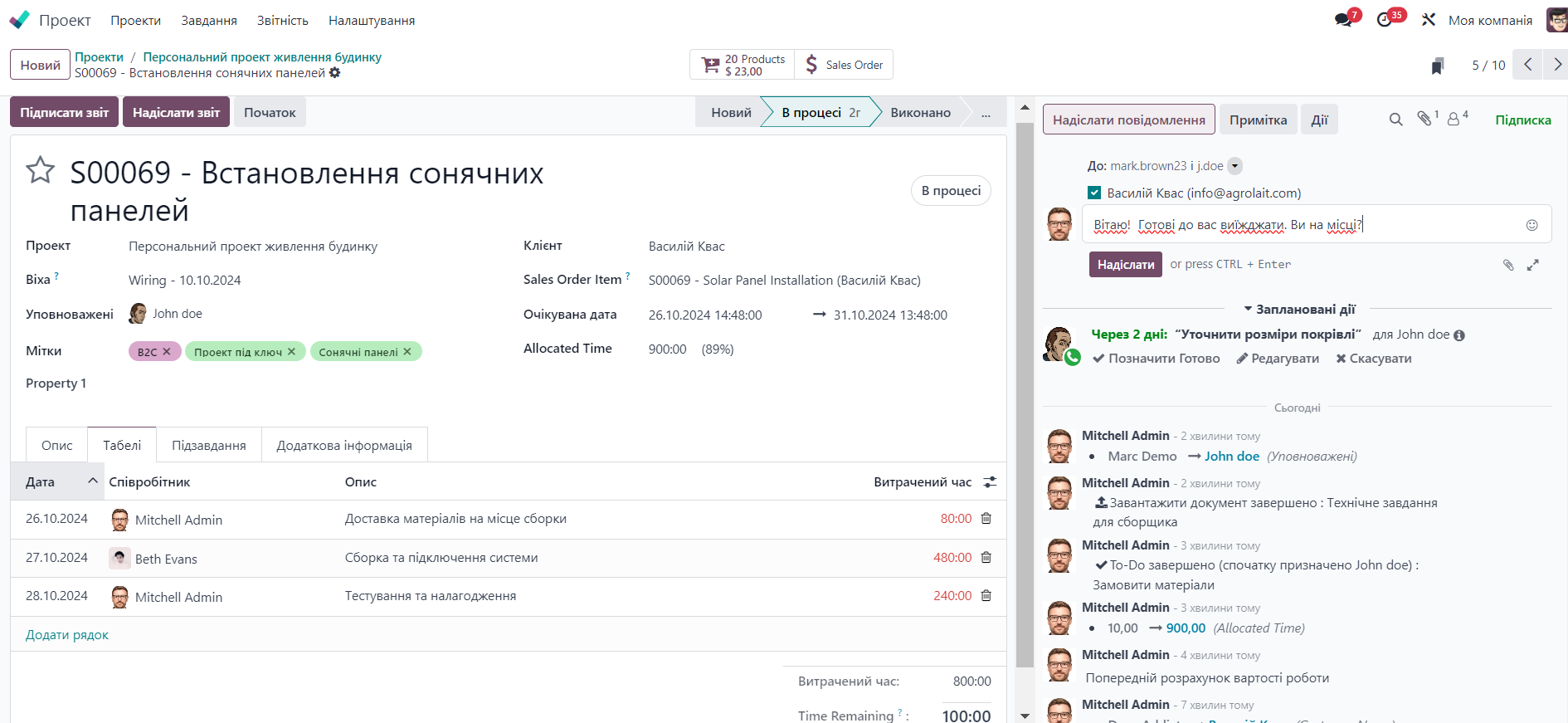Remove the Проект під ключ tag
Image resolution: width=1568 pixels, height=723 pixels.
291,352
